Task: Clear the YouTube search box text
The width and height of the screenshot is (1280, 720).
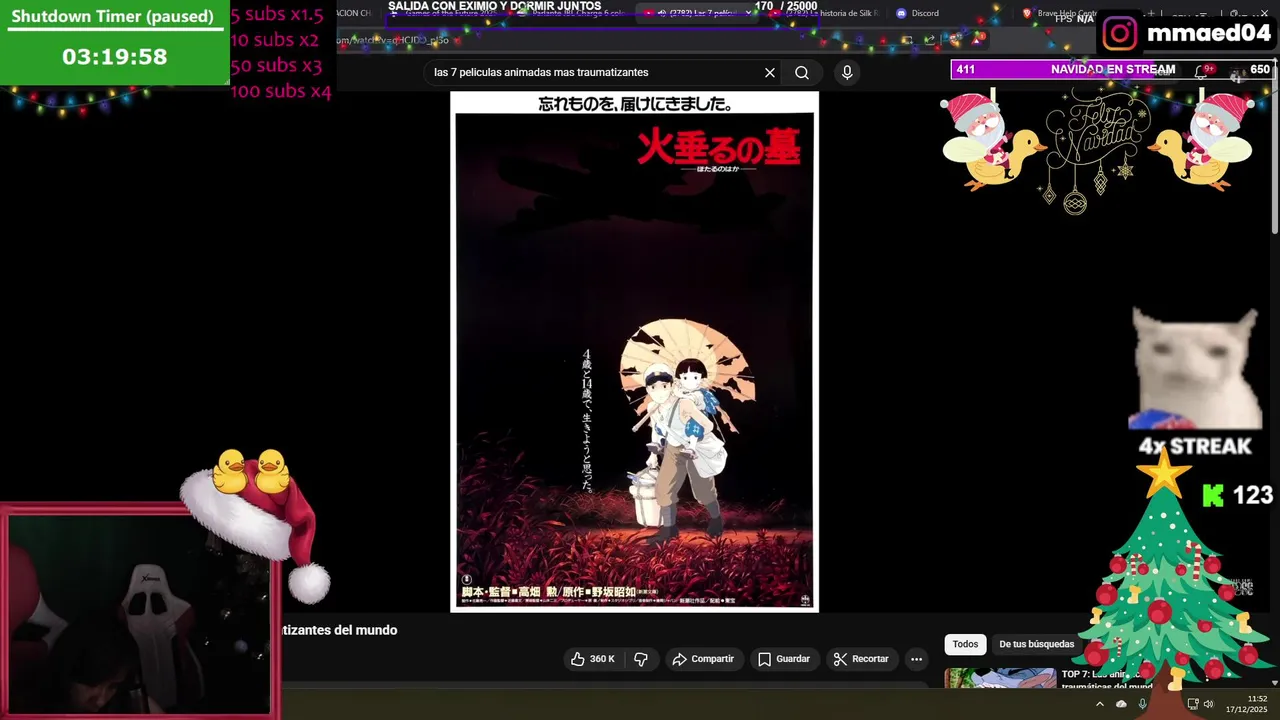Action: [x=770, y=72]
